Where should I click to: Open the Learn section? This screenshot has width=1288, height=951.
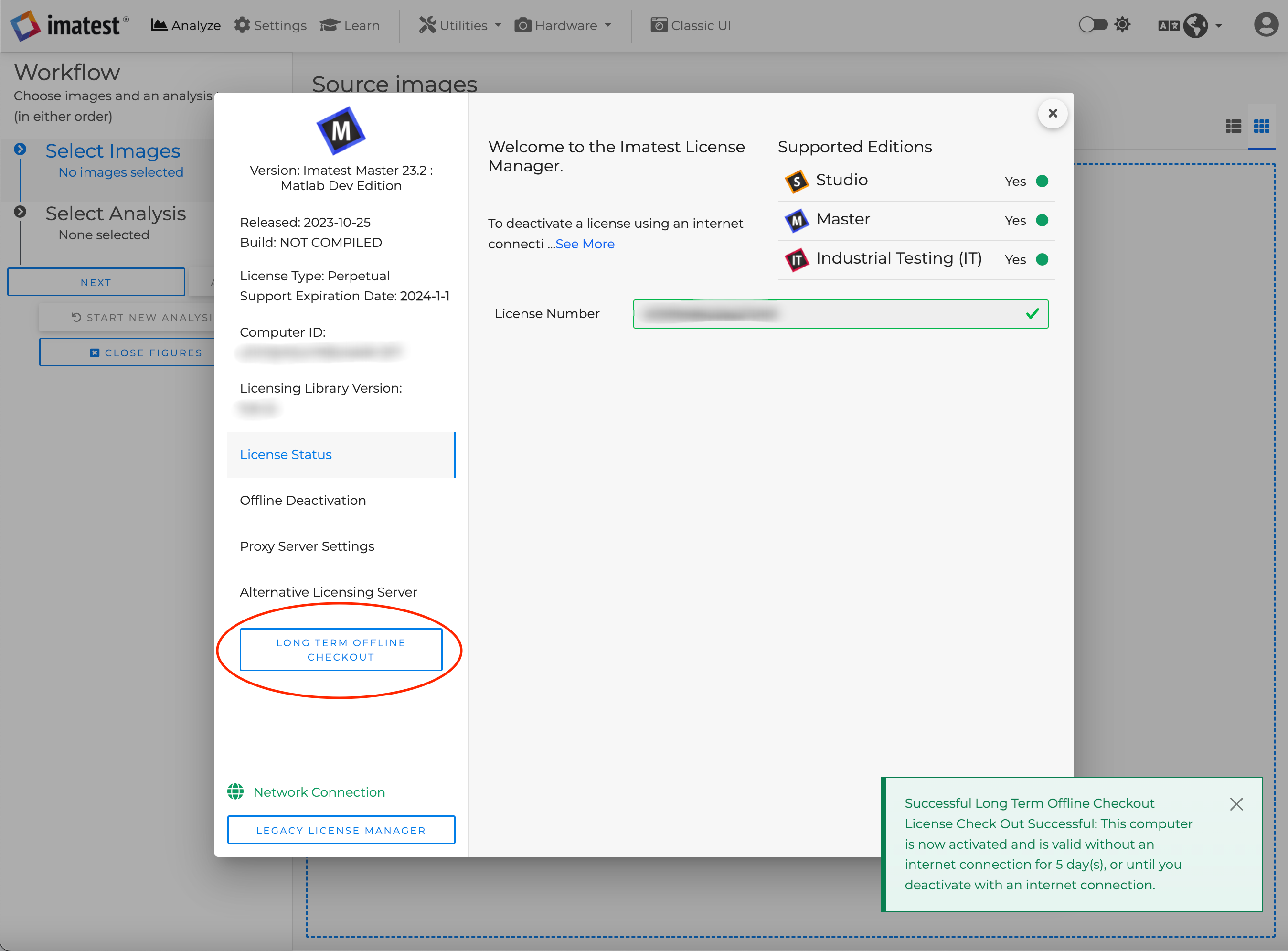[350, 25]
